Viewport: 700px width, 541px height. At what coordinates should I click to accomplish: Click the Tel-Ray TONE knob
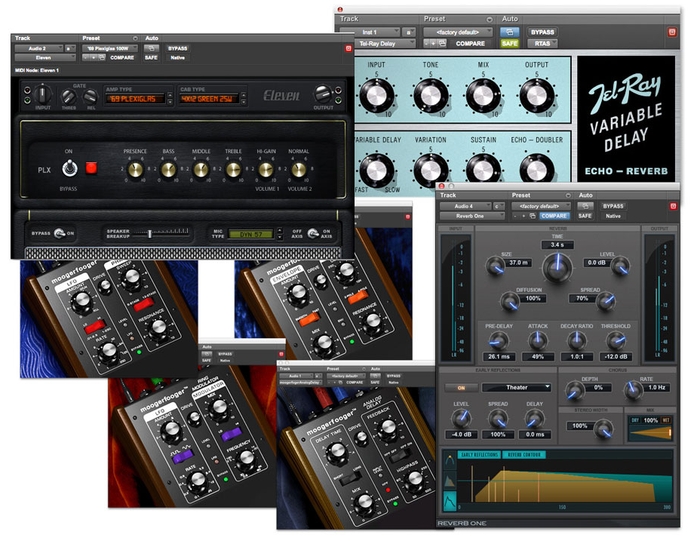point(430,96)
